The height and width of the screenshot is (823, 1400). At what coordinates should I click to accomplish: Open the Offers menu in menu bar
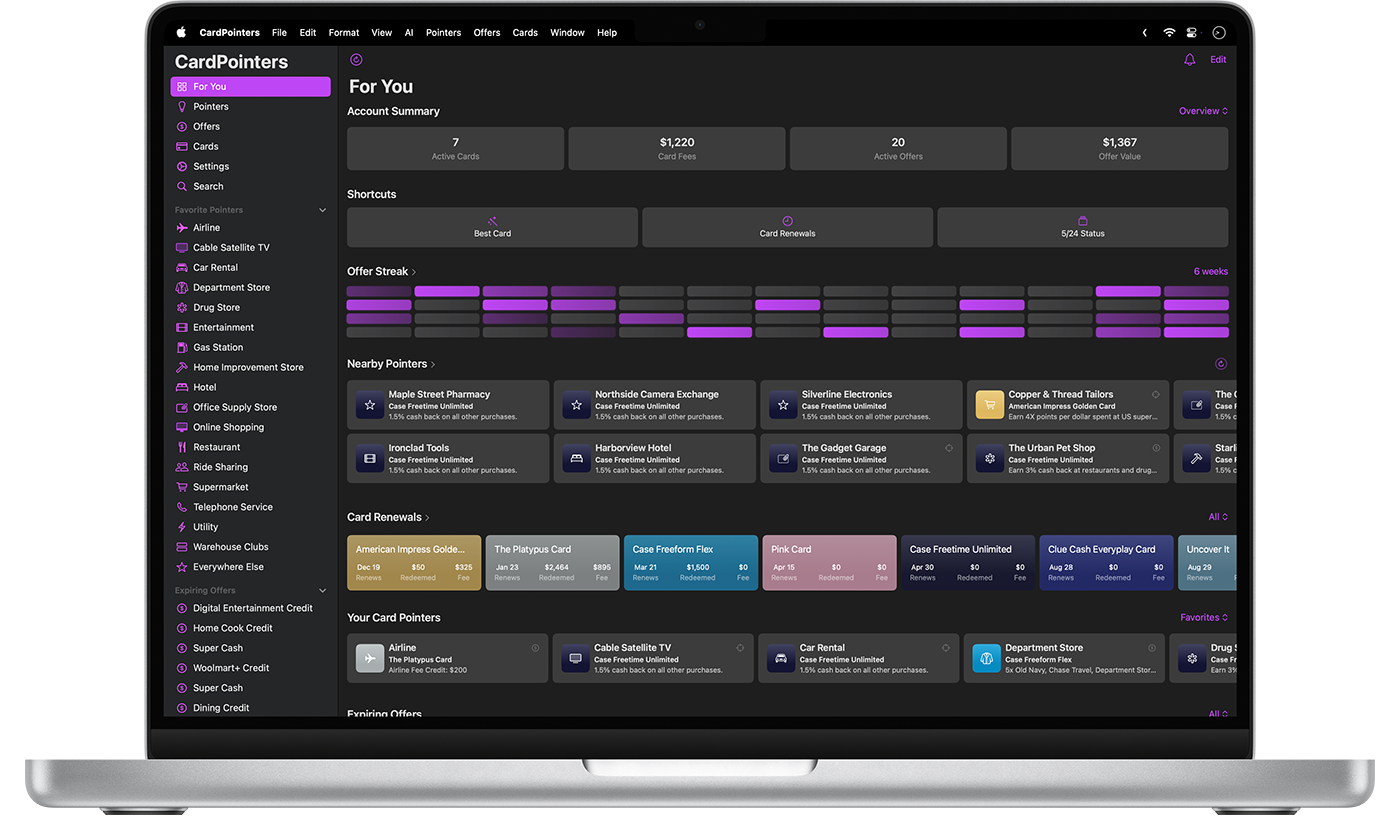click(487, 33)
